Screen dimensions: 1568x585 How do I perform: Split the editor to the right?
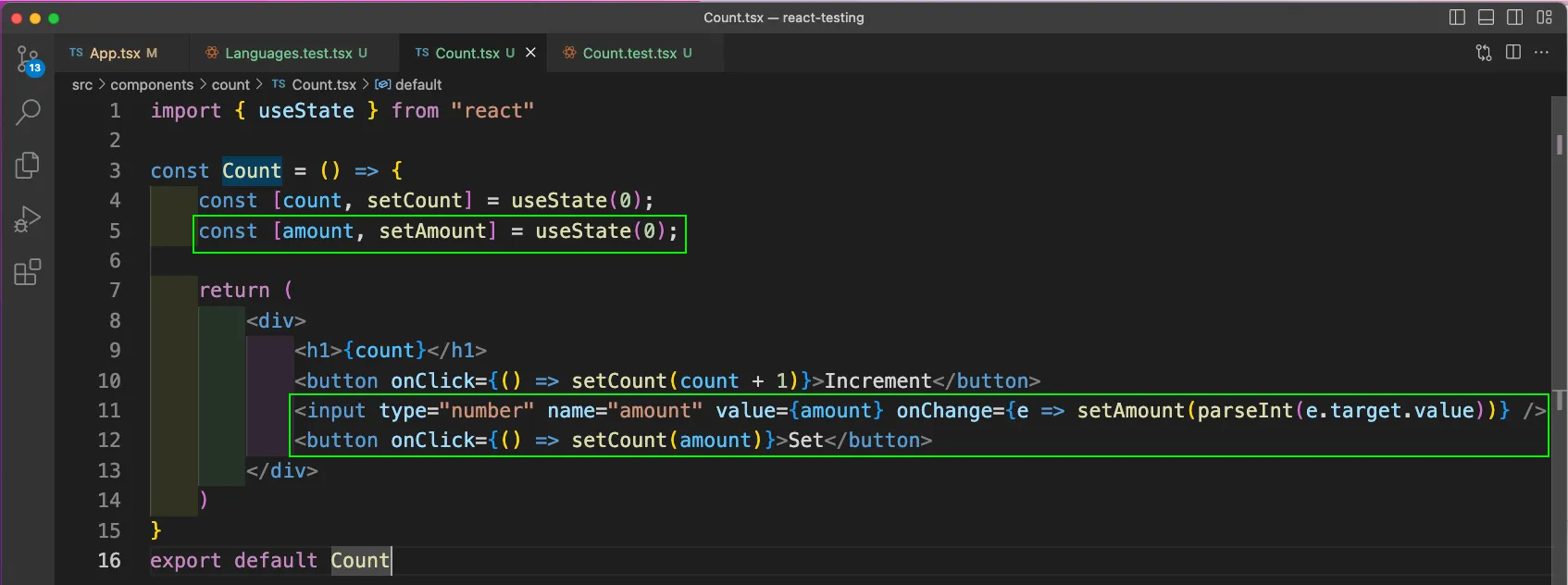[x=1513, y=53]
